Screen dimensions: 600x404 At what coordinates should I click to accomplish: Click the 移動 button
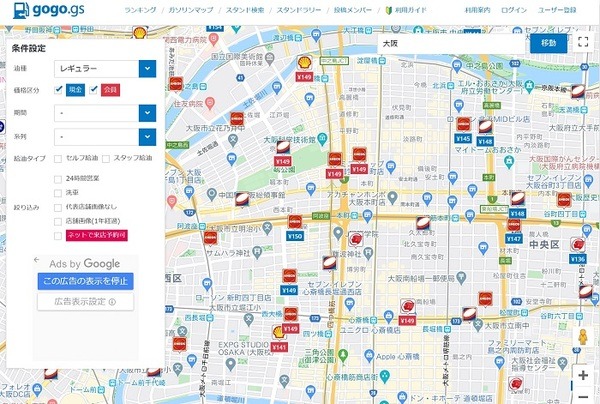coord(548,43)
